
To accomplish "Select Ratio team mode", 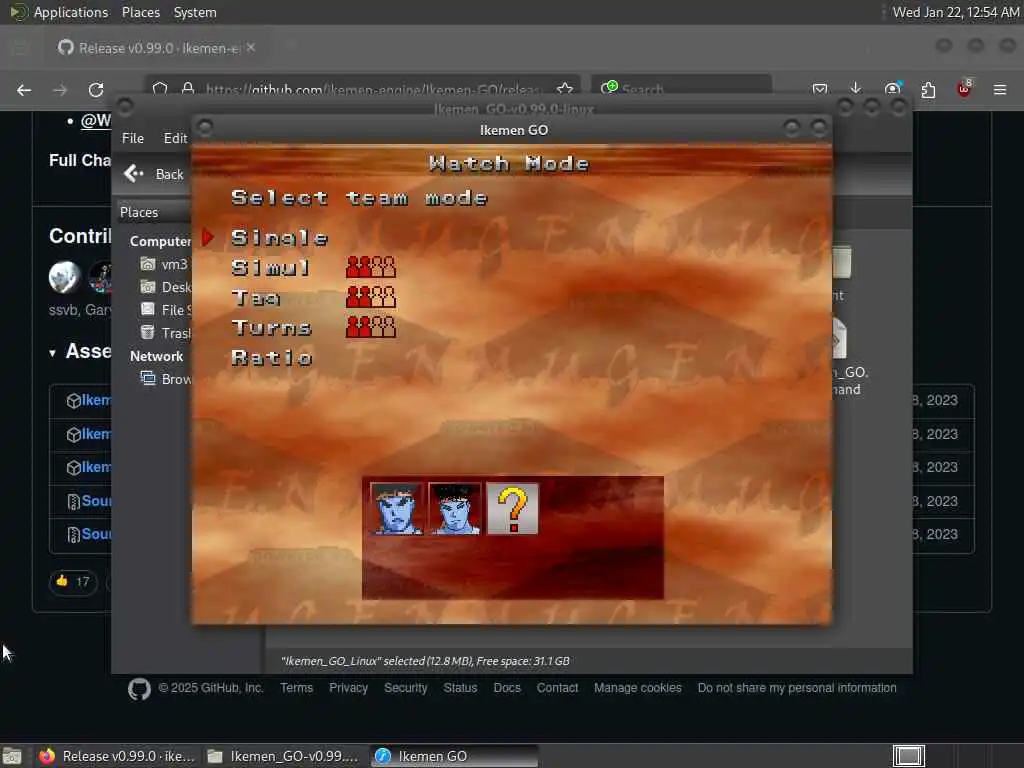I will tap(272, 357).
